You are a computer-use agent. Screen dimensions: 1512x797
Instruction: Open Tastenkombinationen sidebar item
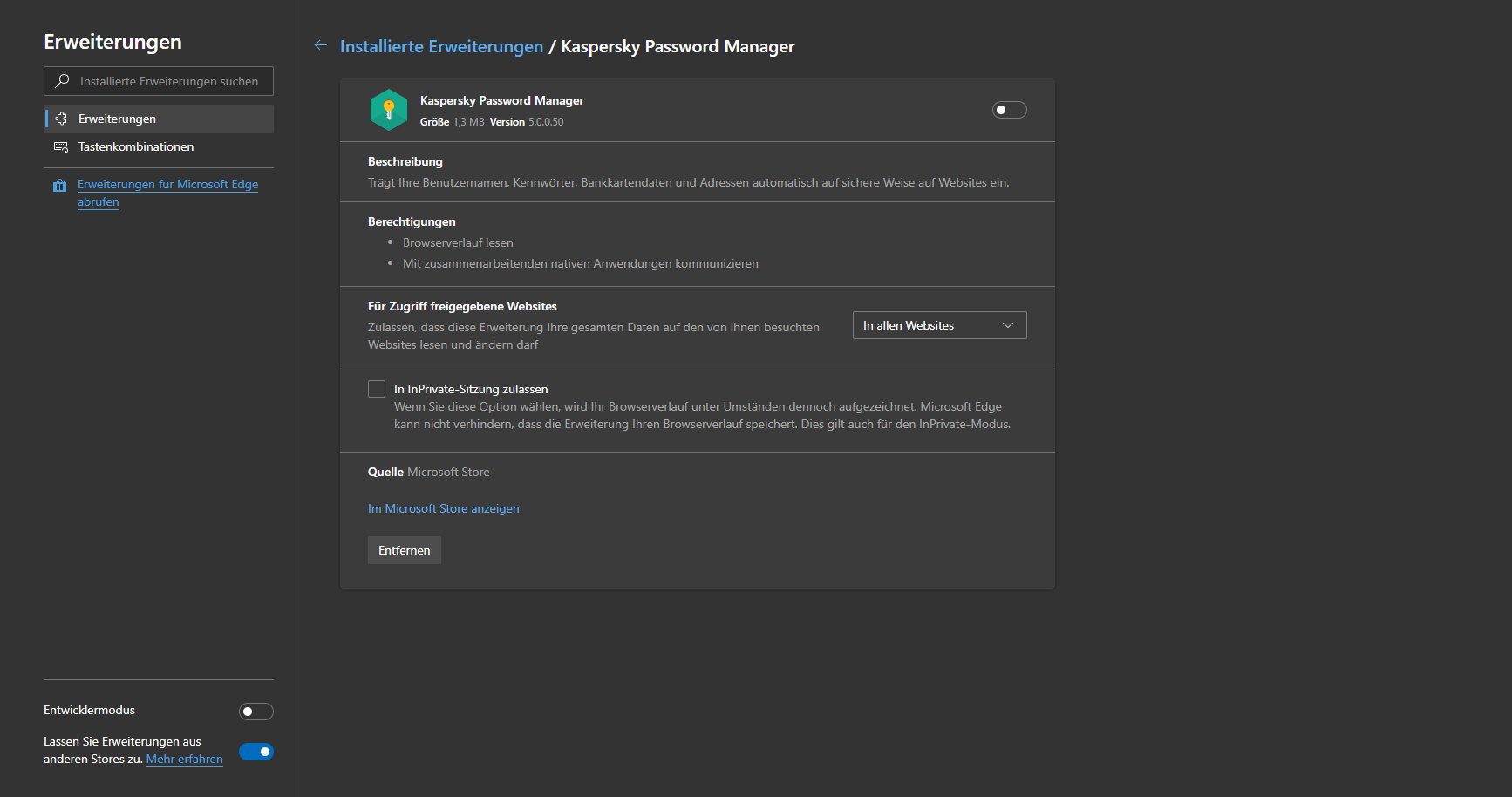coord(136,146)
